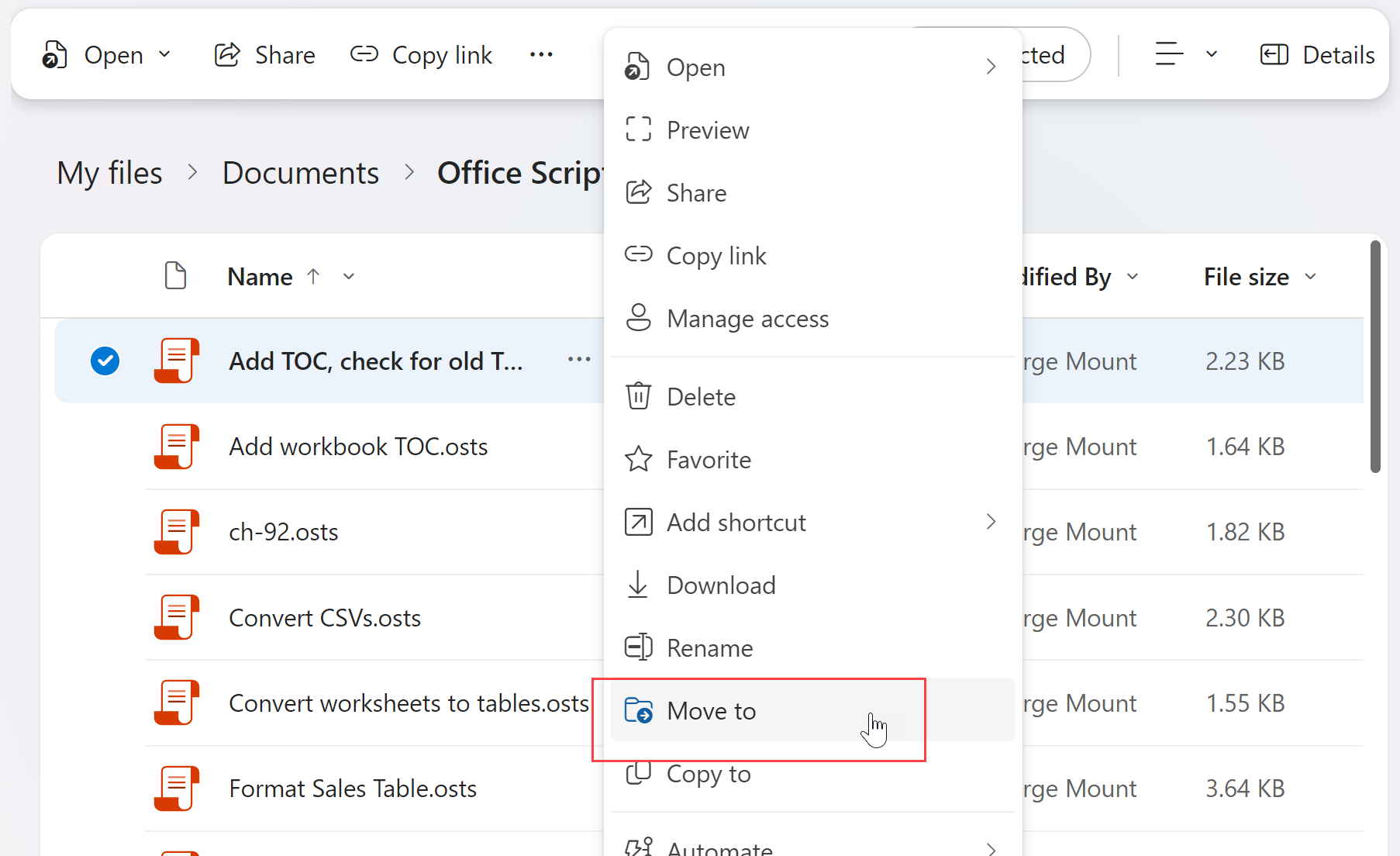
Task: Click the Copy link toolbar button
Action: (x=421, y=55)
